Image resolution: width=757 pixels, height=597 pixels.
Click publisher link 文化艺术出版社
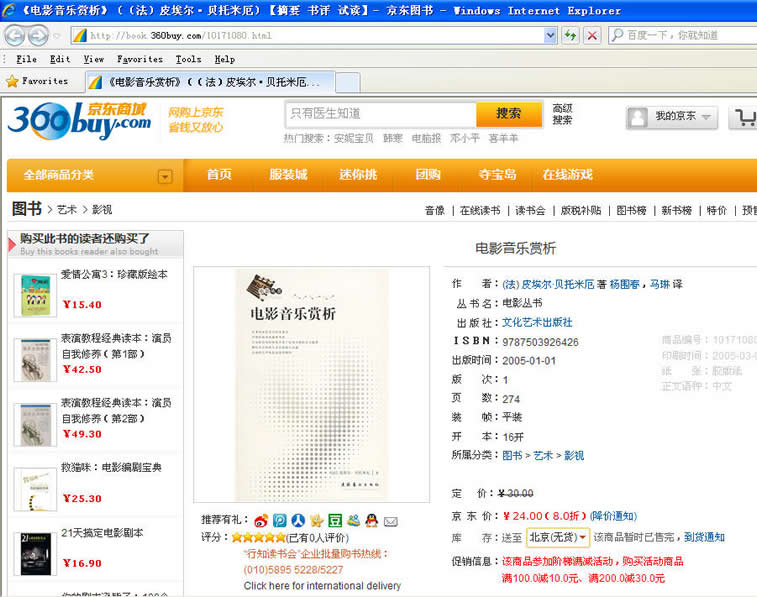click(x=537, y=322)
